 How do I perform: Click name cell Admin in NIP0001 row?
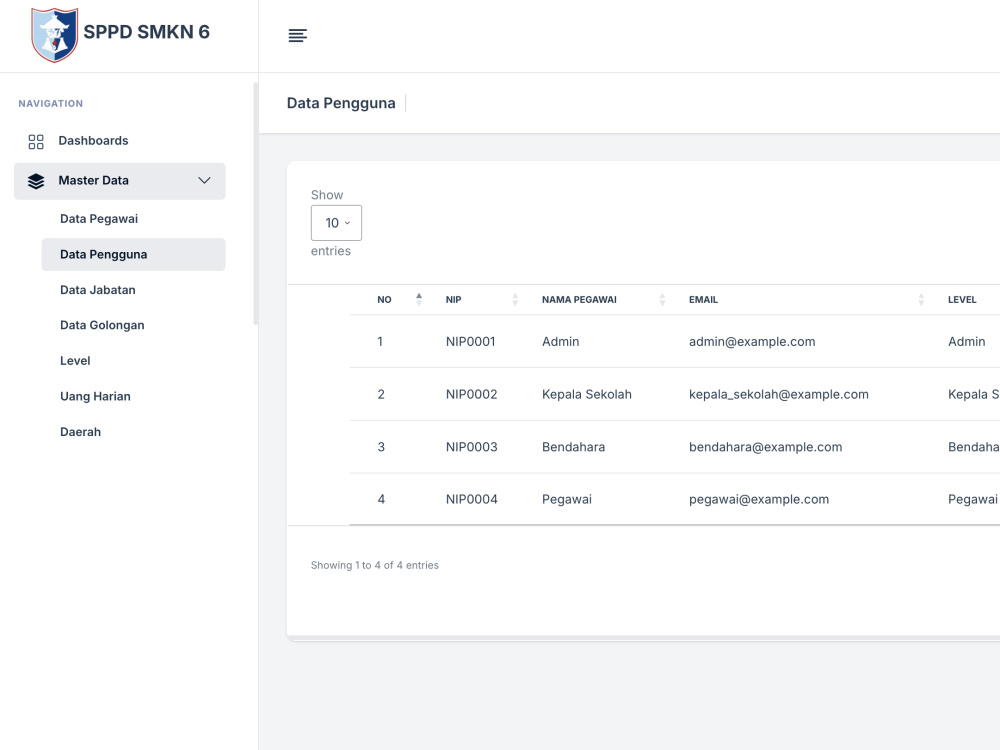(x=561, y=342)
